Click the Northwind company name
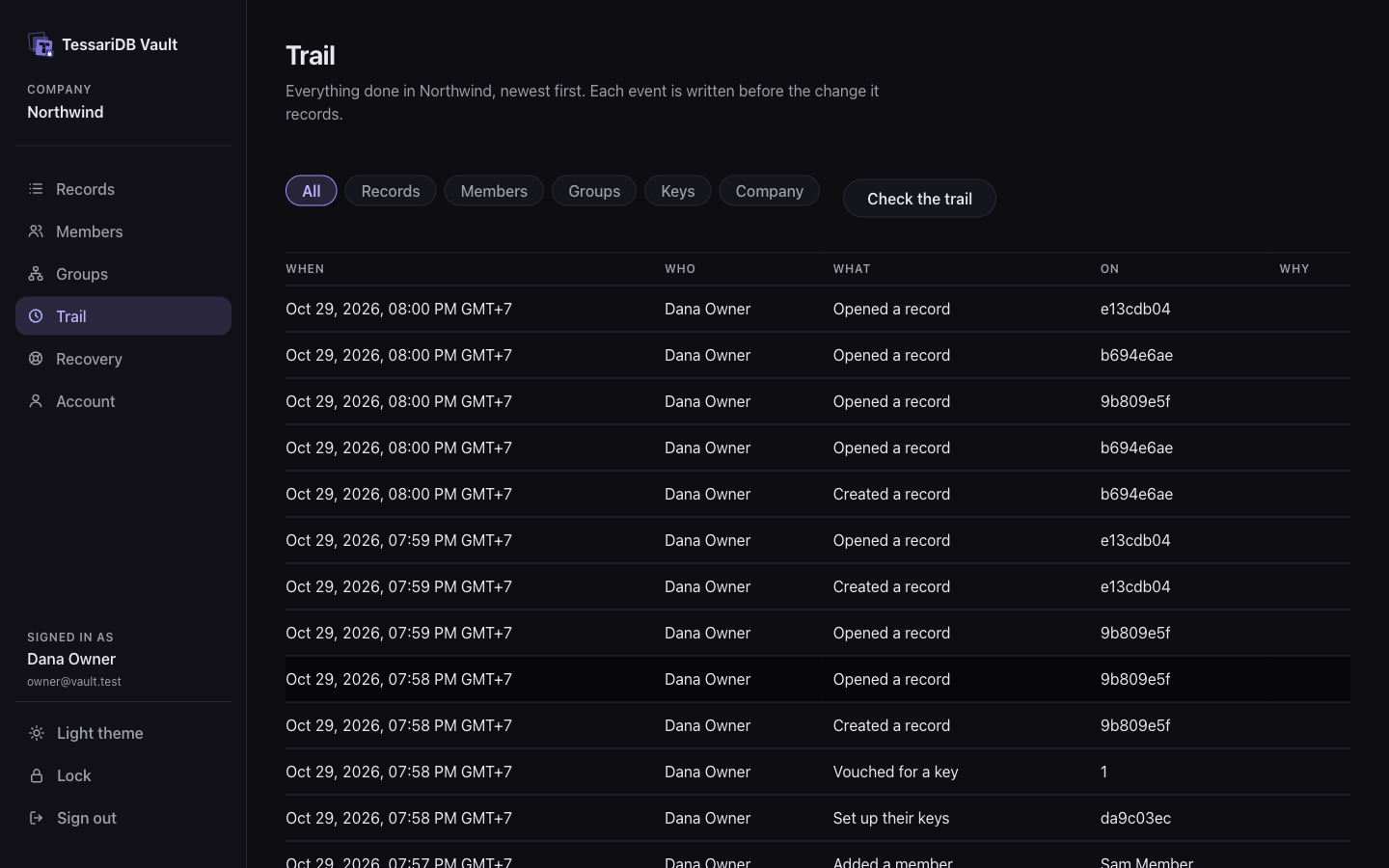This screenshot has height=868, width=1389. pos(66,112)
